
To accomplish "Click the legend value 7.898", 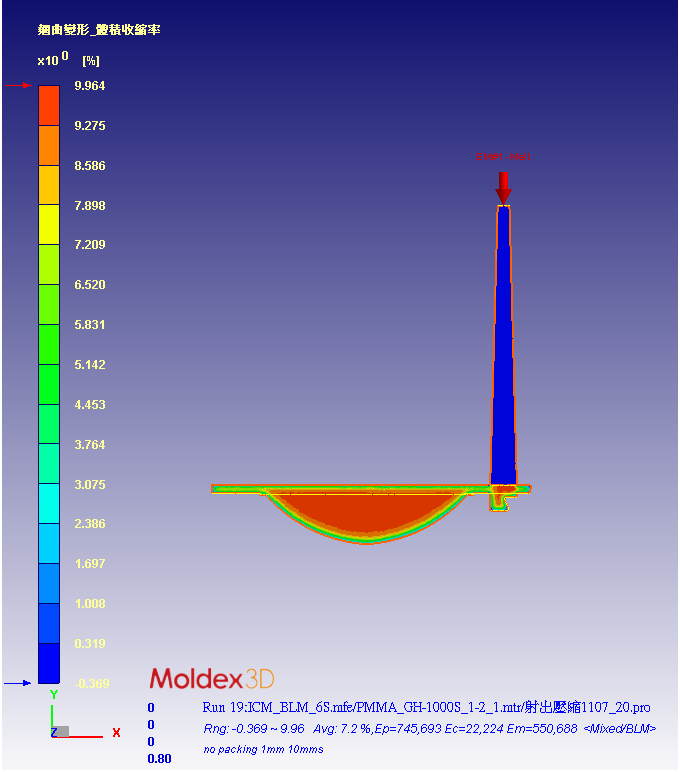I will click(90, 205).
